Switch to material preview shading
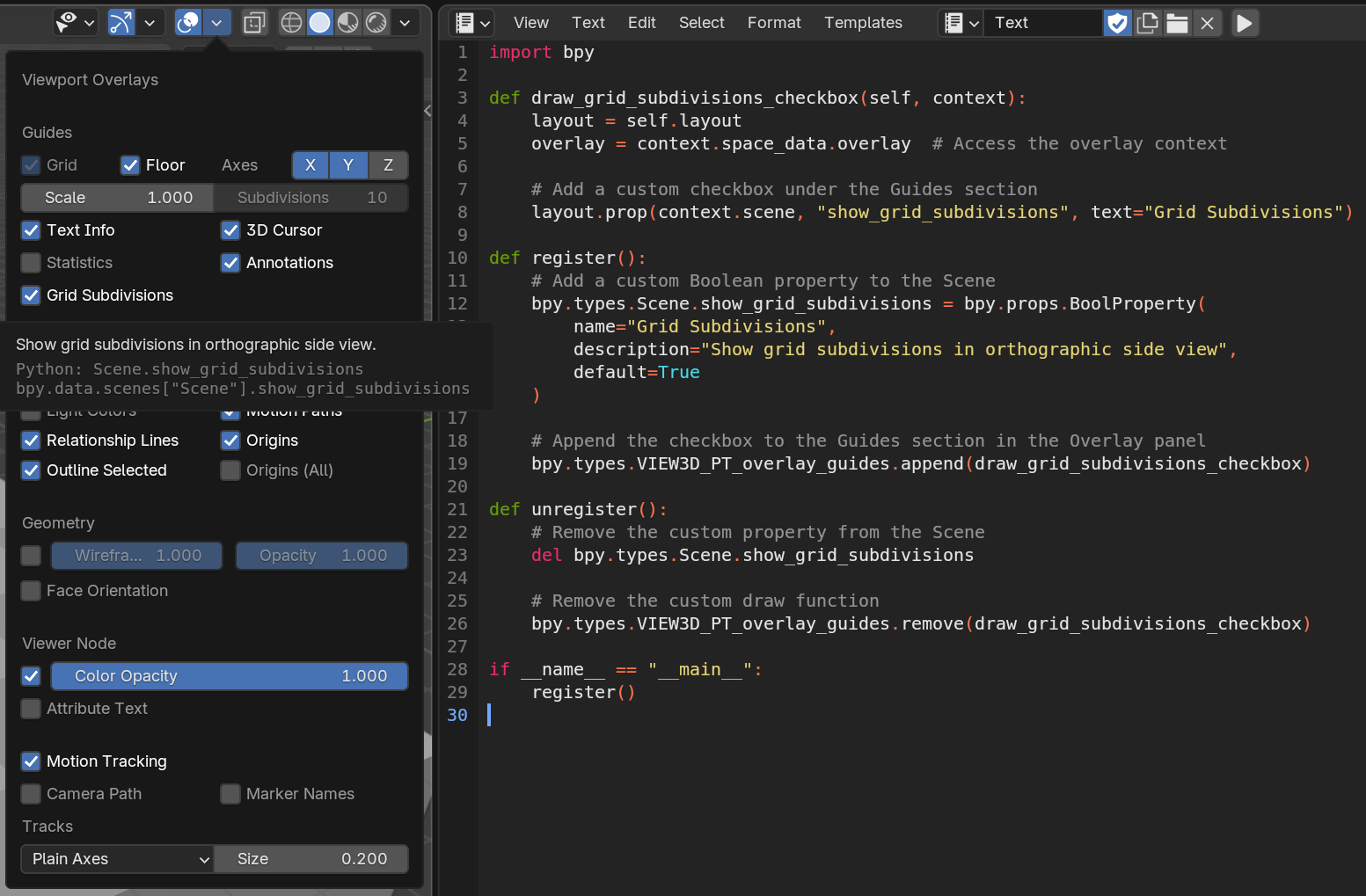Screen dimensions: 1366x896 [x=348, y=22]
